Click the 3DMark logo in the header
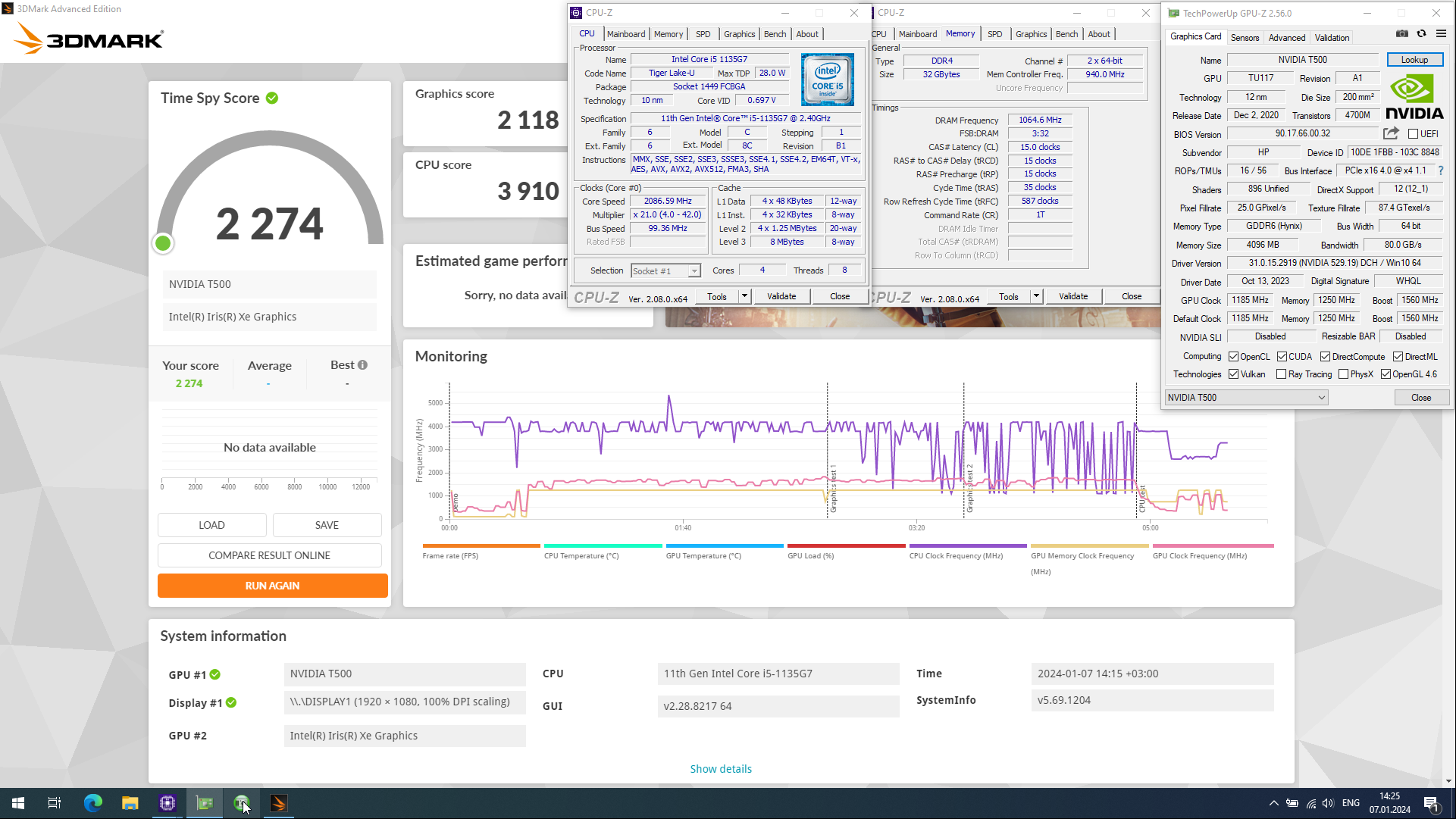 click(x=89, y=39)
